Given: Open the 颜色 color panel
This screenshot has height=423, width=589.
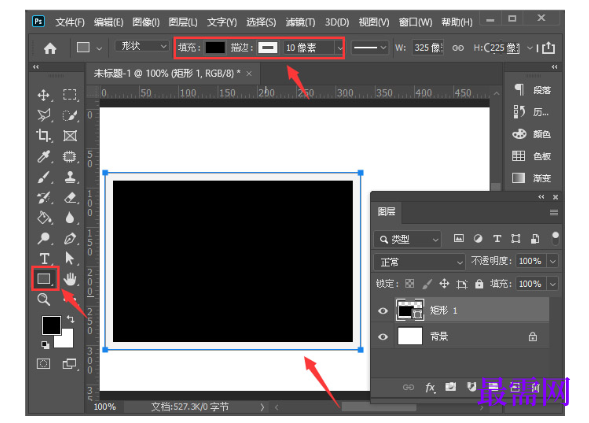Looking at the screenshot, I should pos(532,134).
